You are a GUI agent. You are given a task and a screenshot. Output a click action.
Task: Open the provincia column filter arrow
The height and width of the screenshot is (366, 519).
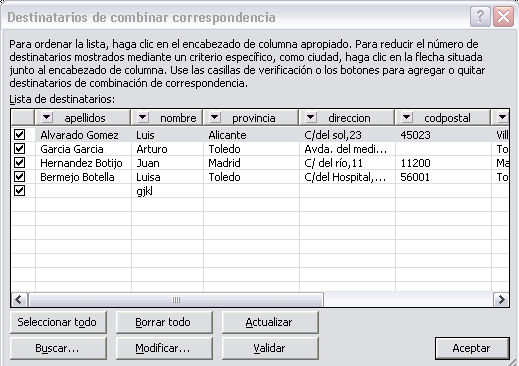(215, 117)
